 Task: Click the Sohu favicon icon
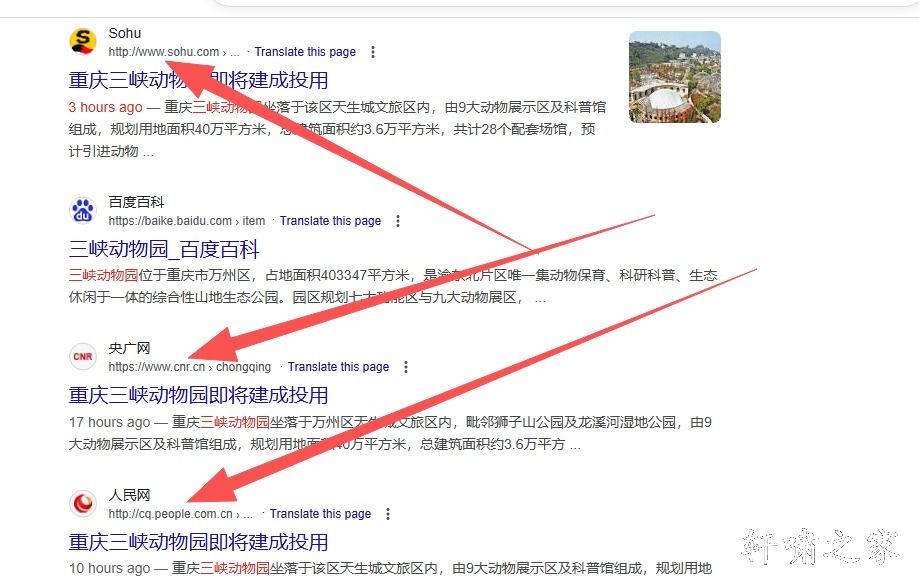pos(82,42)
